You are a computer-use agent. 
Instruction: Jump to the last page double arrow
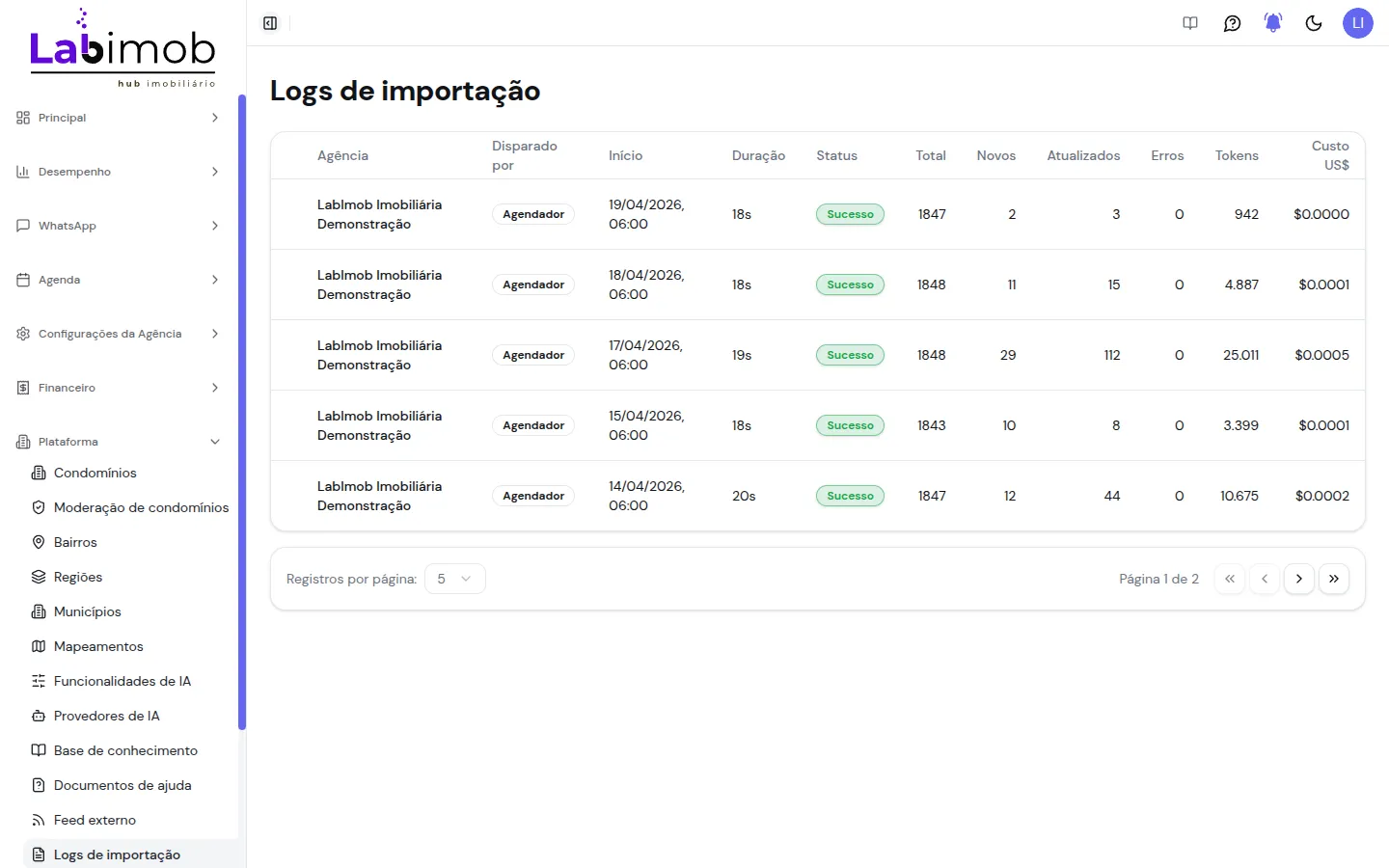click(1334, 579)
